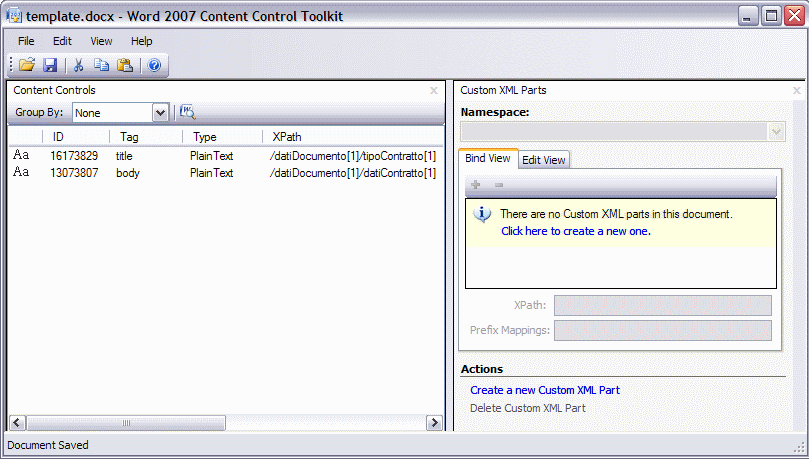Open Help using the question mark icon
This screenshot has height=459, width=809.
pos(154,65)
